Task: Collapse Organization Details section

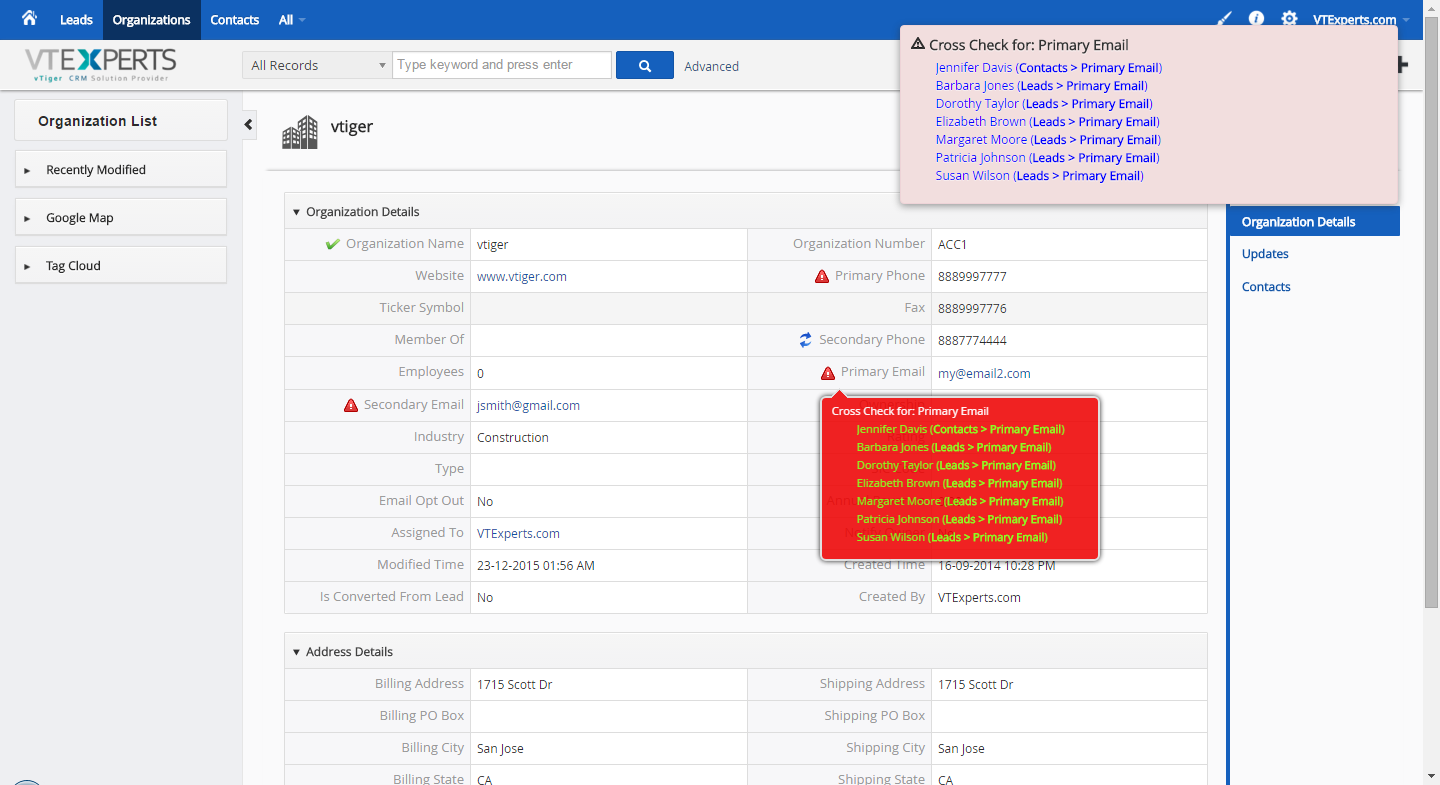Action: click(x=296, y=212)
